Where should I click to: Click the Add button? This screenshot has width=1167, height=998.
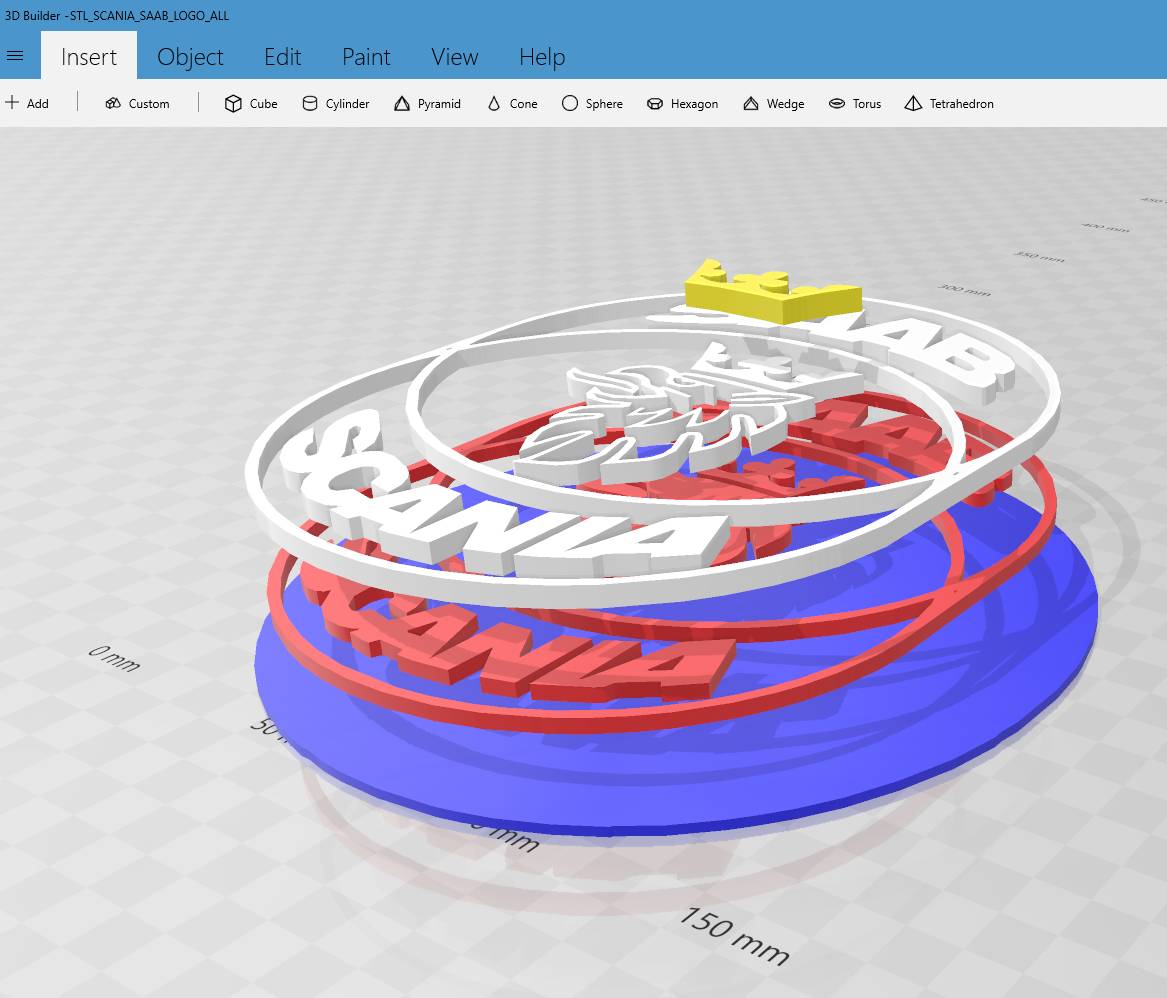point(28,103)
